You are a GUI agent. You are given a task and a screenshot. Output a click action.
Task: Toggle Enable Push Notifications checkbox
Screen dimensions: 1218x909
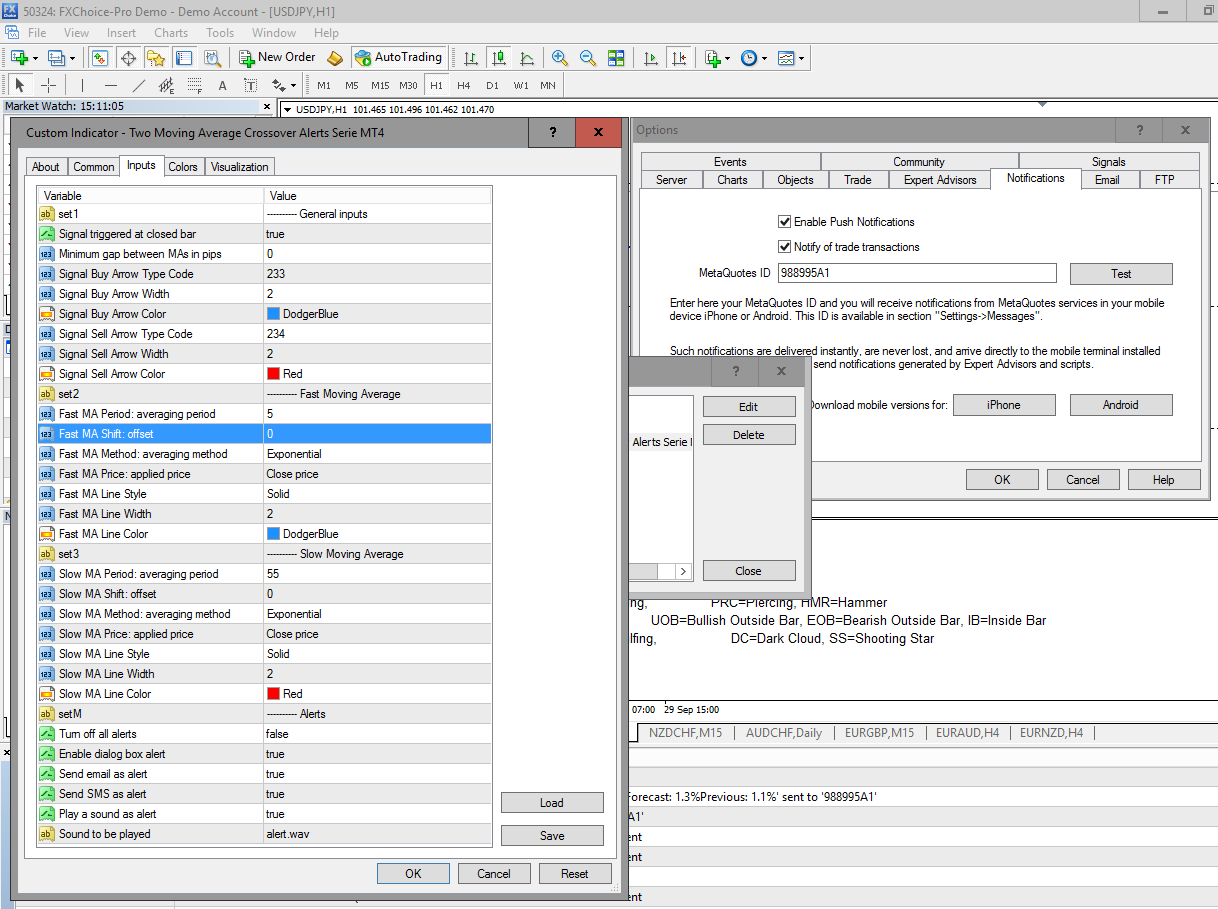(x=785, y=222)
